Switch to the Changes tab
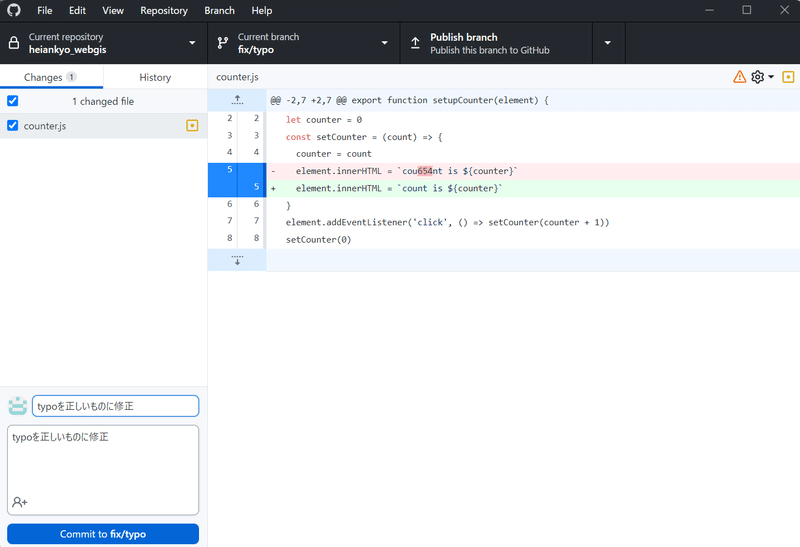Image resolution: width=800 pixels, height=547 pixels. click(x=52, y=77)
